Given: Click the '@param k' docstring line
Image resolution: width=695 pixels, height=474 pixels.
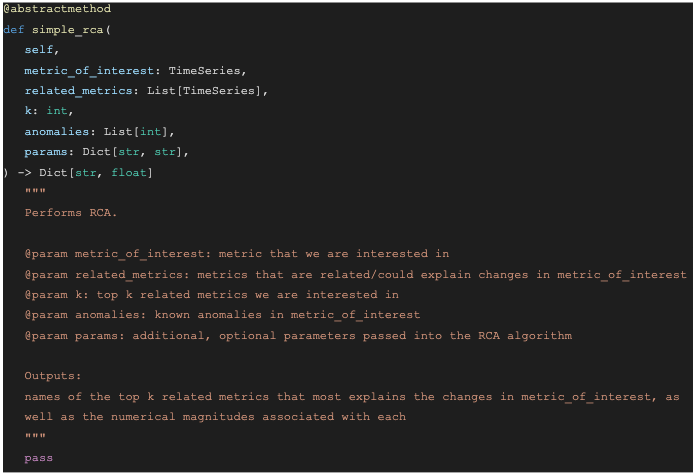Looking at the screenshot, I should (212, 295).
